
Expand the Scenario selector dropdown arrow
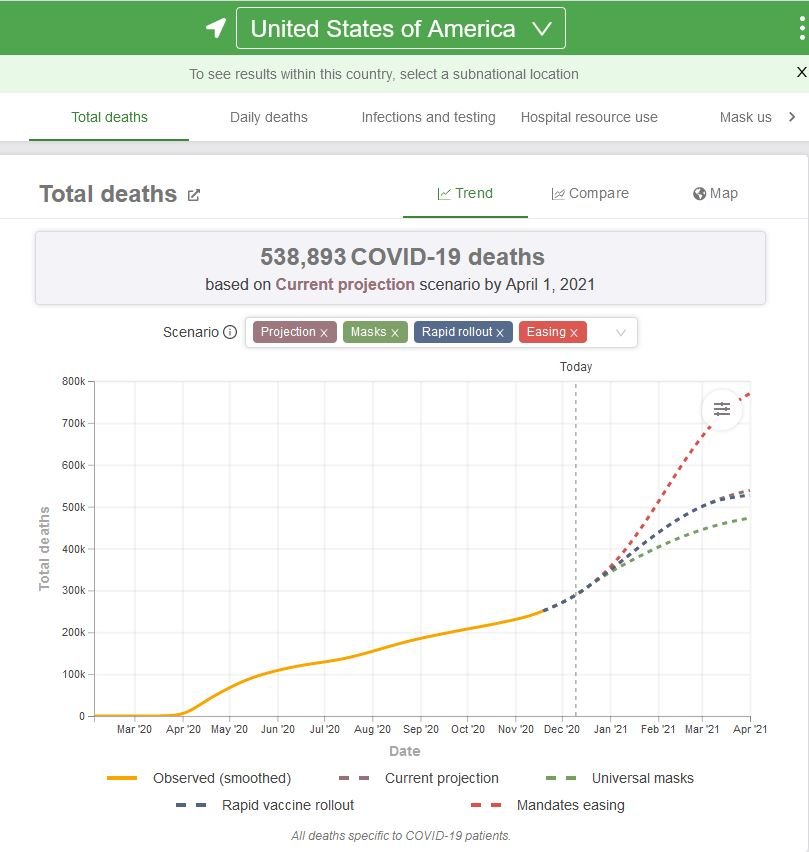[x=620, y=333]
